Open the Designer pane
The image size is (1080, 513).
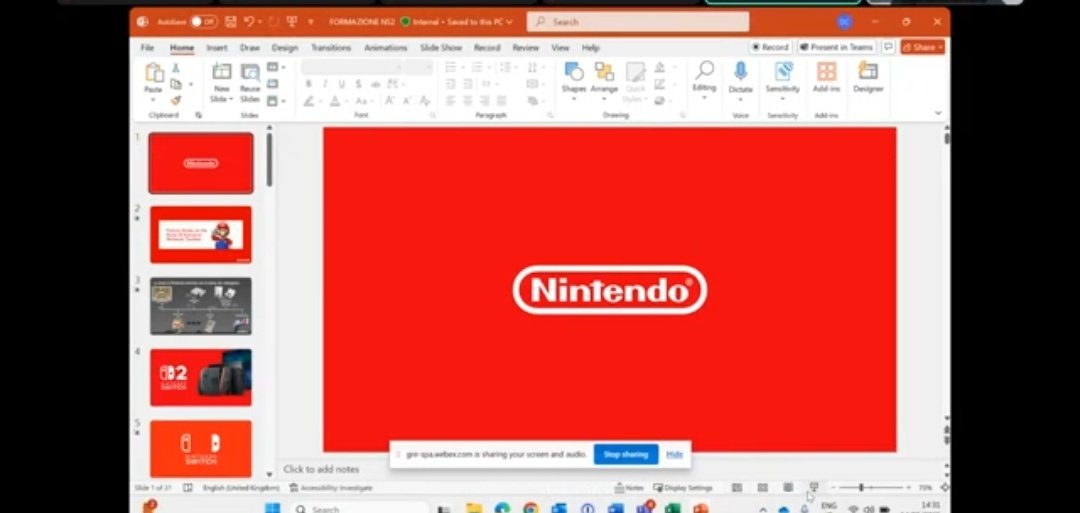point(868,73)
